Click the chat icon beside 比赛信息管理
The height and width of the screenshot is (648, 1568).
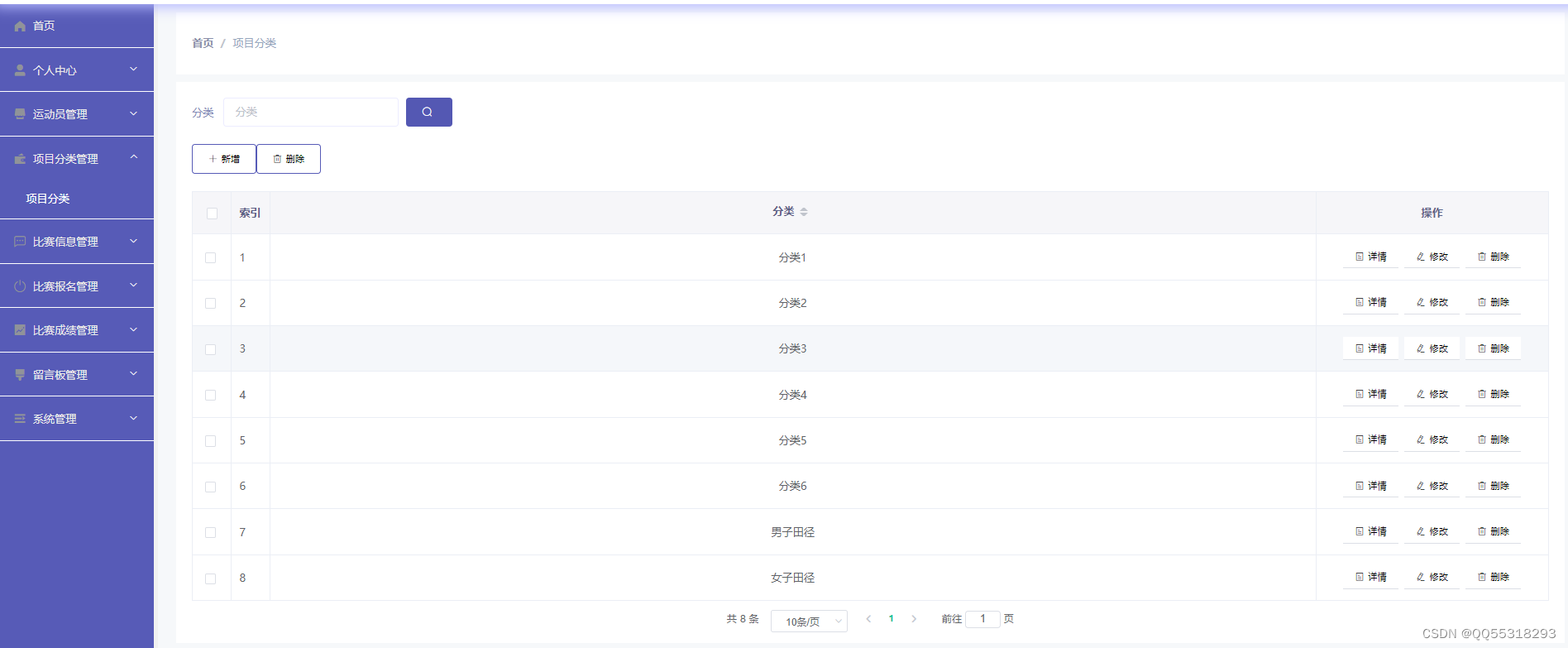(20, 242)
